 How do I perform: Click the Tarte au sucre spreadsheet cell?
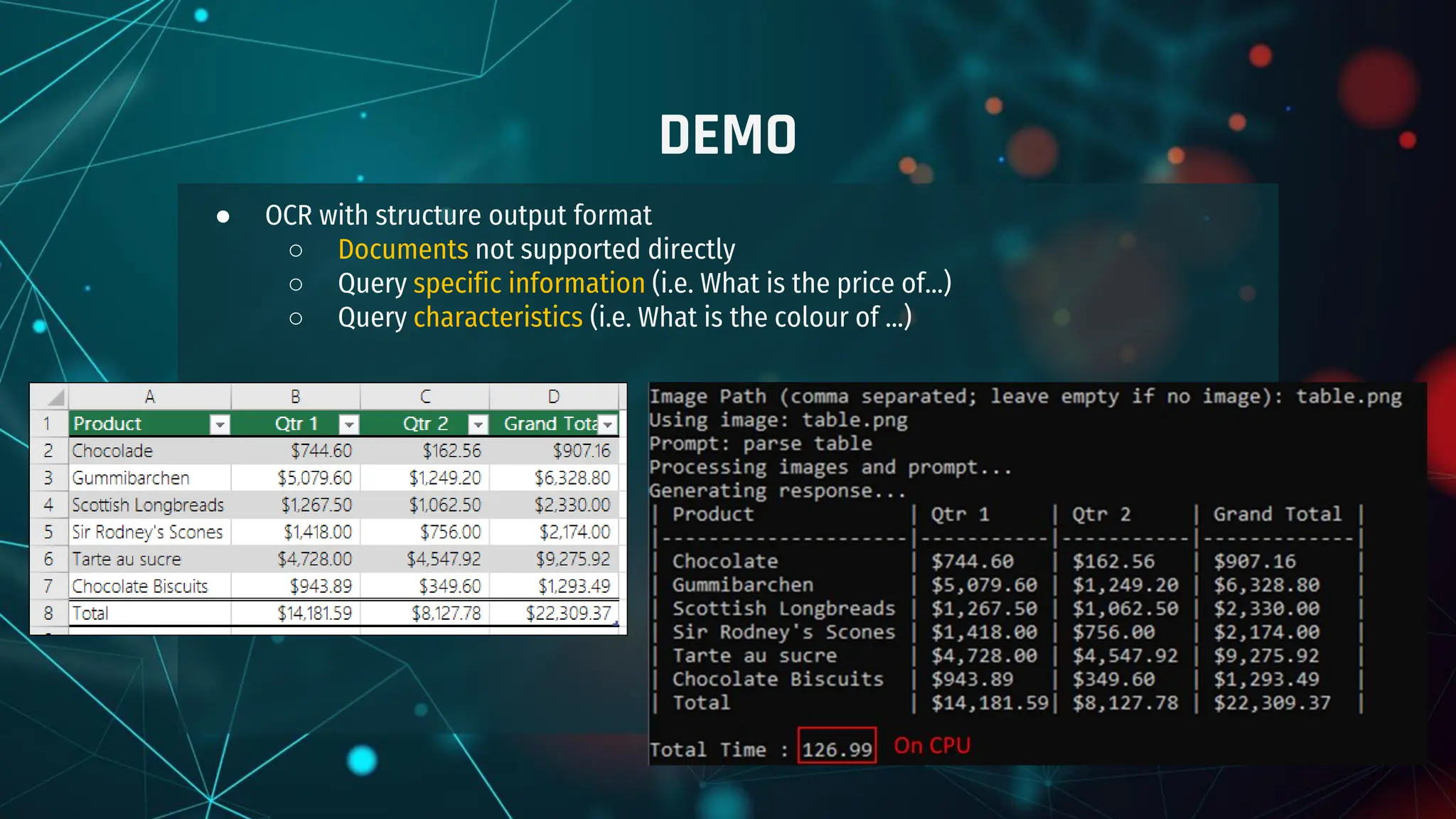pos(150,559)
